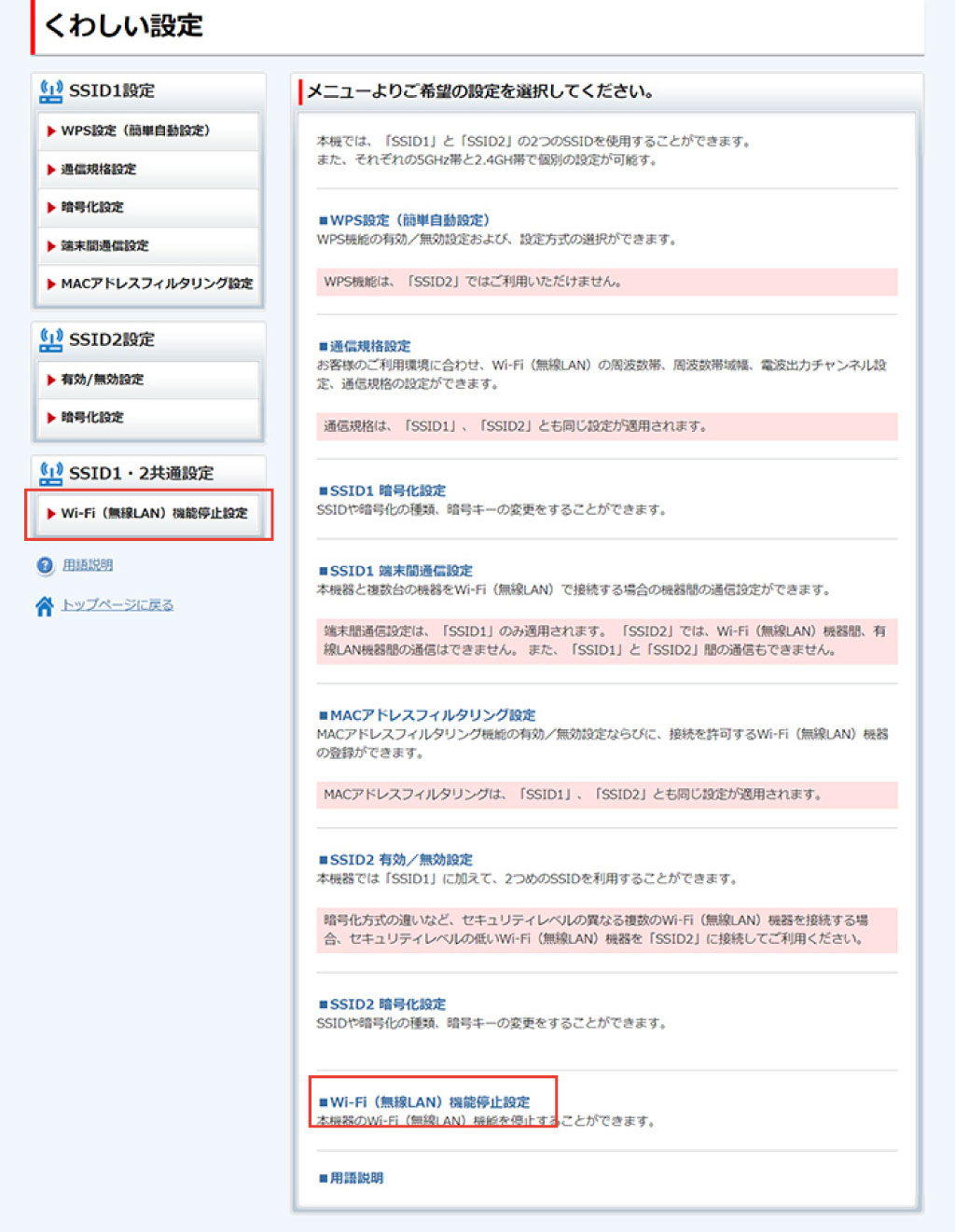Open Wi-Fi（無線LAN）機能停止設定 link in main content
This screenshot has width=955, height=1232.
pyautogui.click(x=429, y=1102)
